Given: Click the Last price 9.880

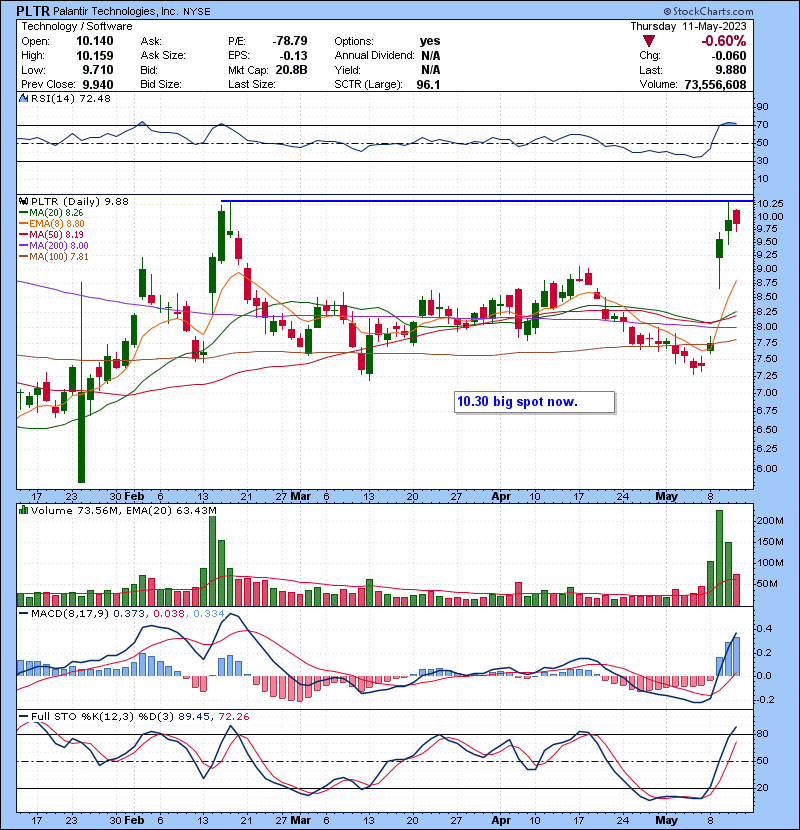Looking at the screenshot, I should [x=731, y=70].
